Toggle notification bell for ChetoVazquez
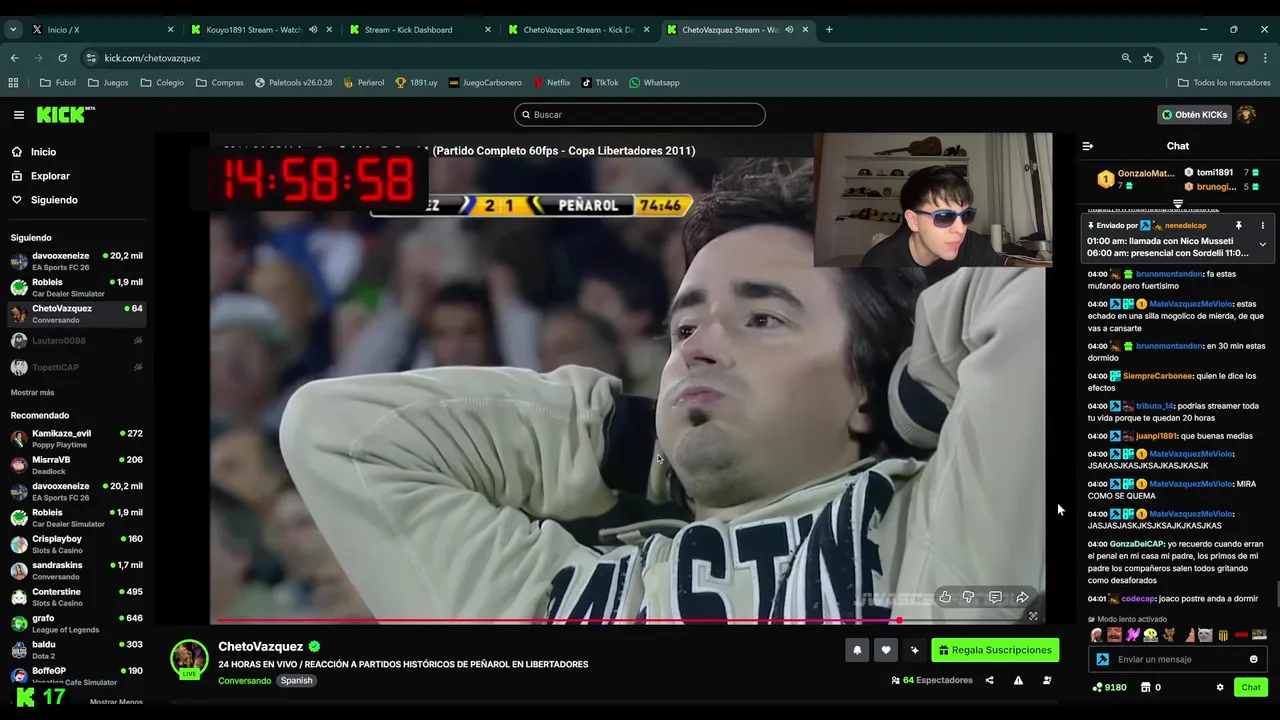The image size is (1280, 720). (x=857, y=650)
